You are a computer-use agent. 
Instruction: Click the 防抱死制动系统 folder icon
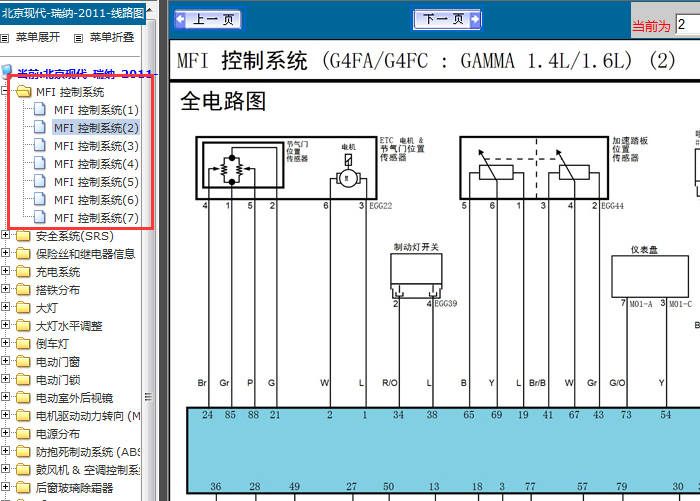pos(23,451)
